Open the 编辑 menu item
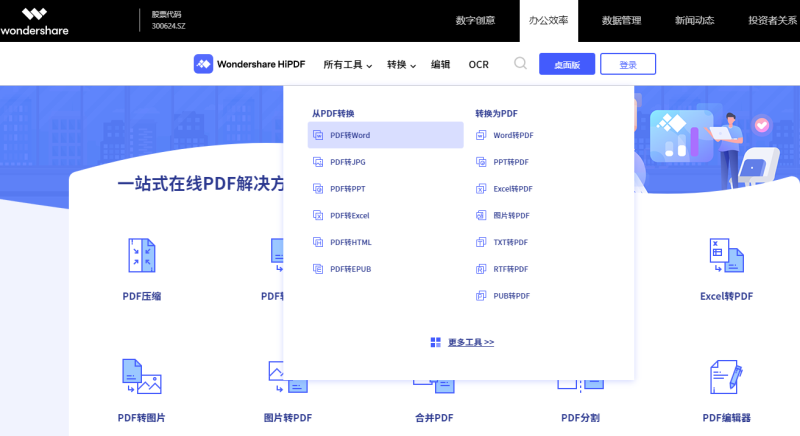The image size is (800, 436). pos(440,65)
